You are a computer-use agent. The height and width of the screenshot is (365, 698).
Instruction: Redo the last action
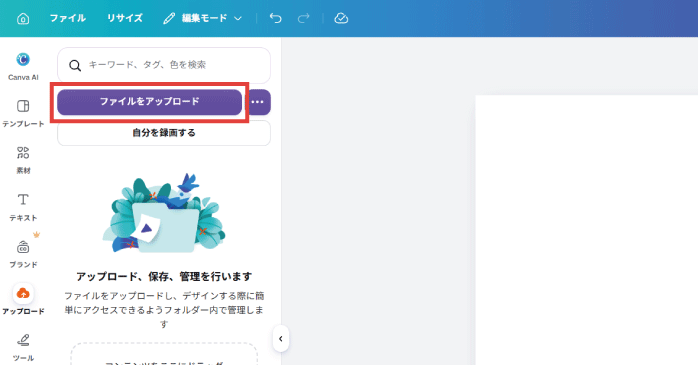coord(304,18)
